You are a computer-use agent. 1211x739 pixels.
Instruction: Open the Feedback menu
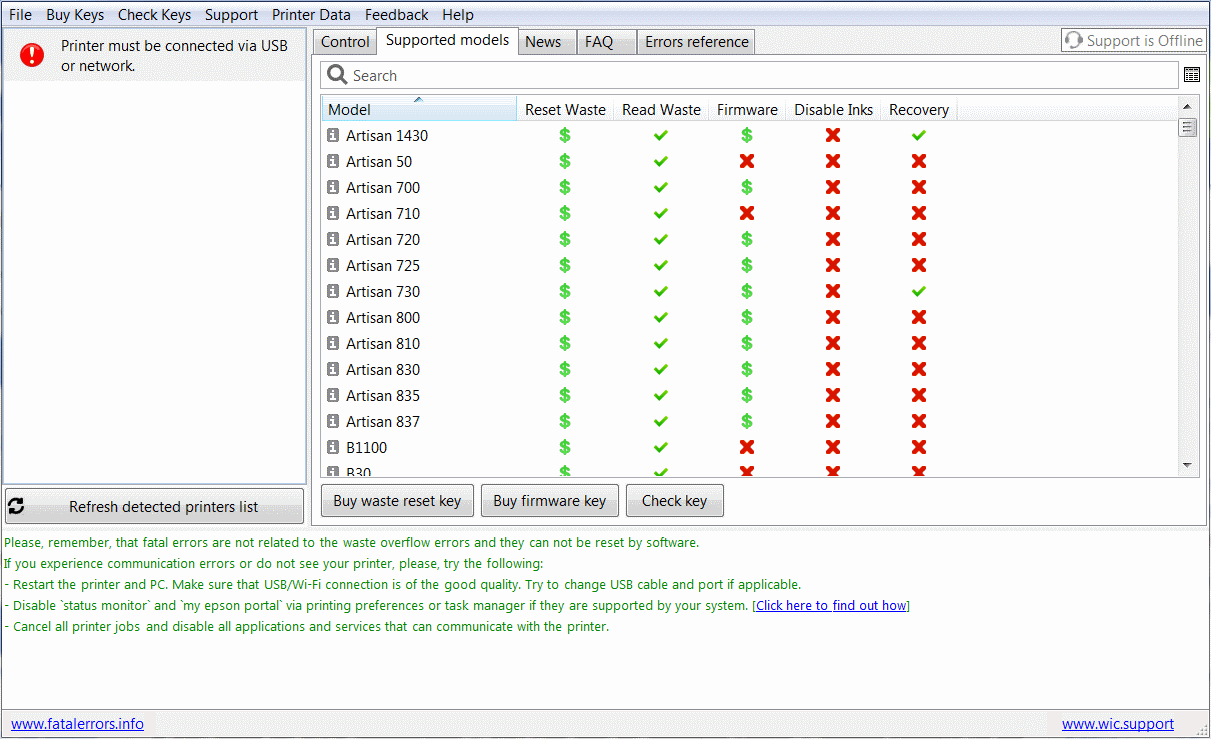(396, 15)
